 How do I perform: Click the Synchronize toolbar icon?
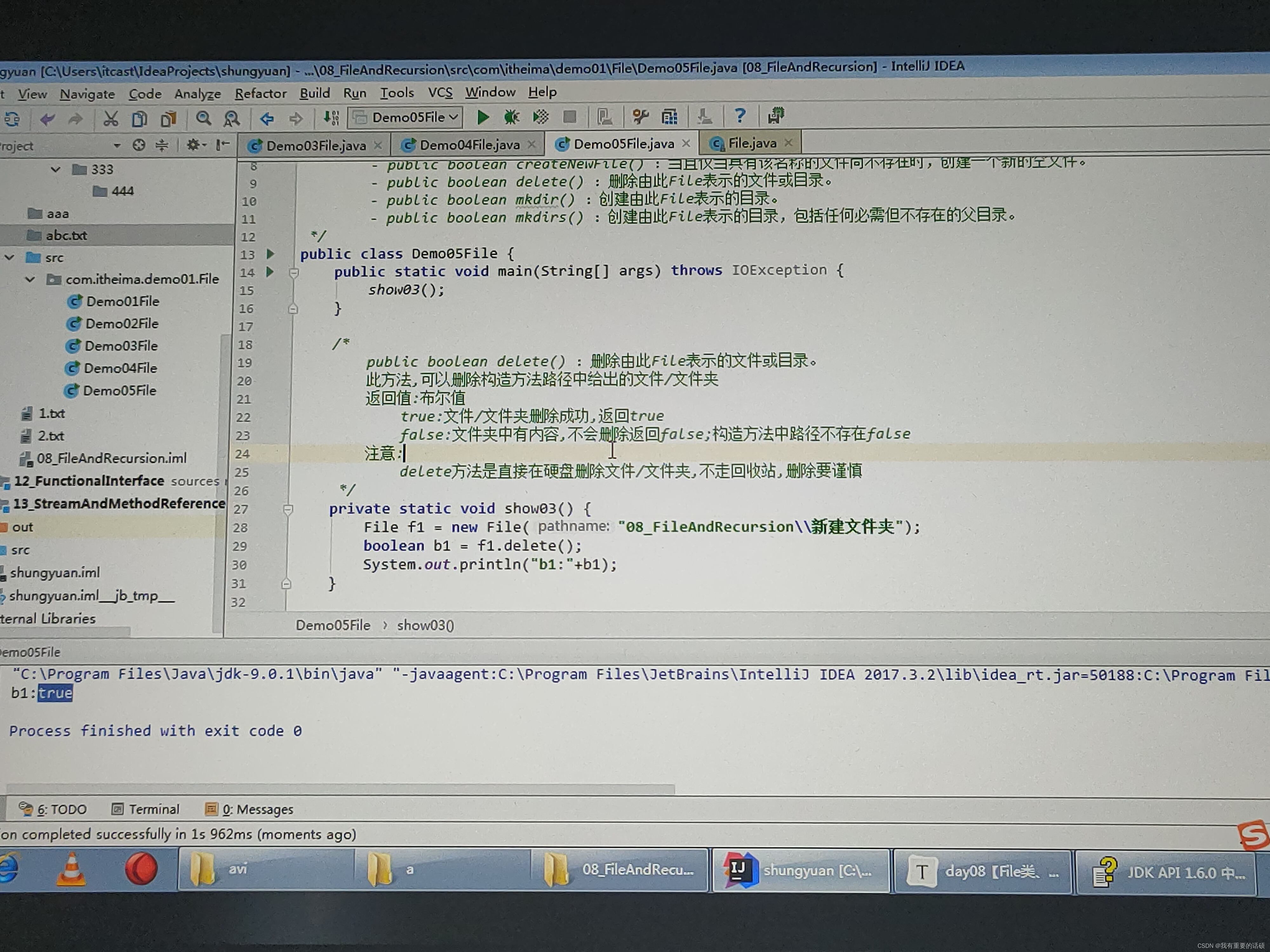[x=12, y=119]
